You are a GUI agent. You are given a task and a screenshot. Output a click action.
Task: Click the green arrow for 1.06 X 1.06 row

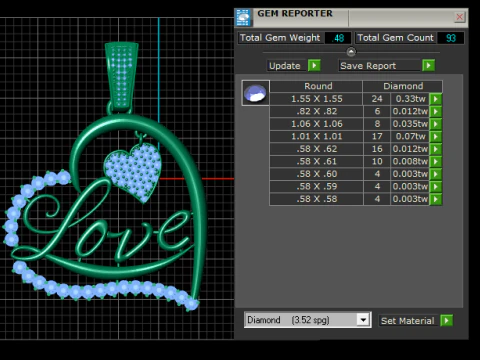(x=435, y=124)
